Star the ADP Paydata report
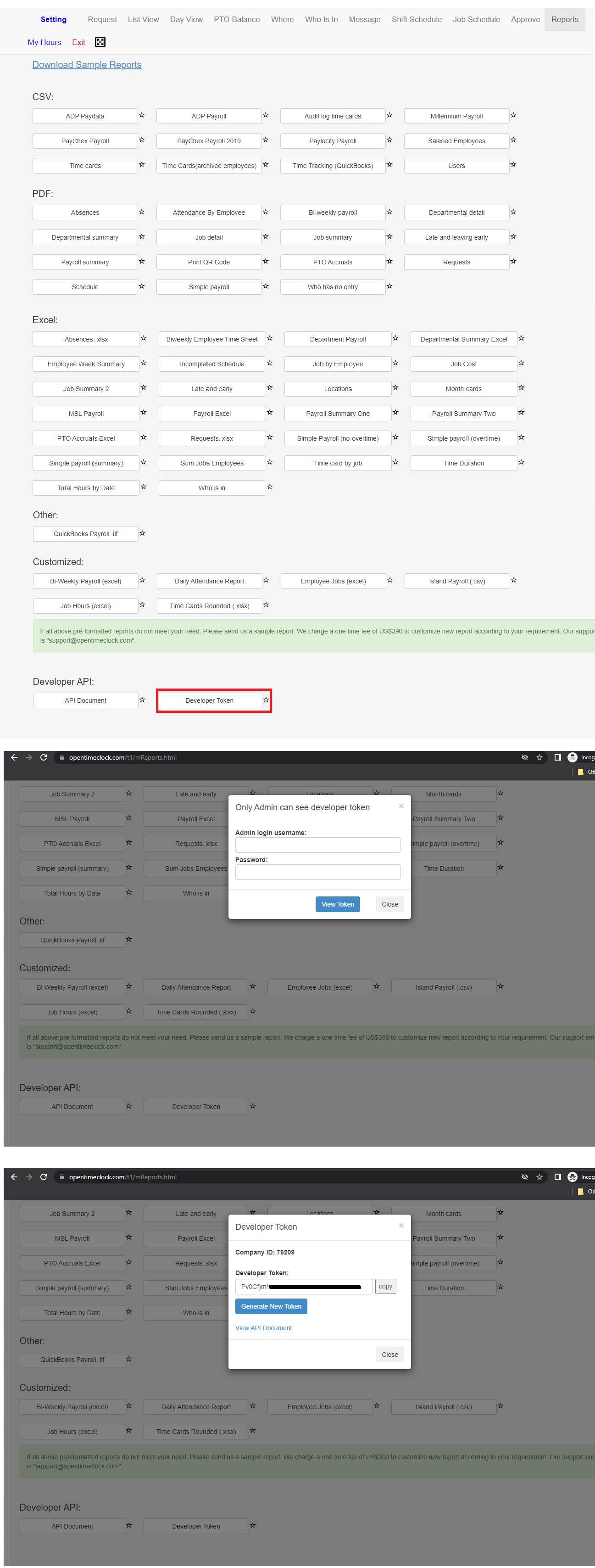This screenshot has width=595, height=1568. click(142, 115)
